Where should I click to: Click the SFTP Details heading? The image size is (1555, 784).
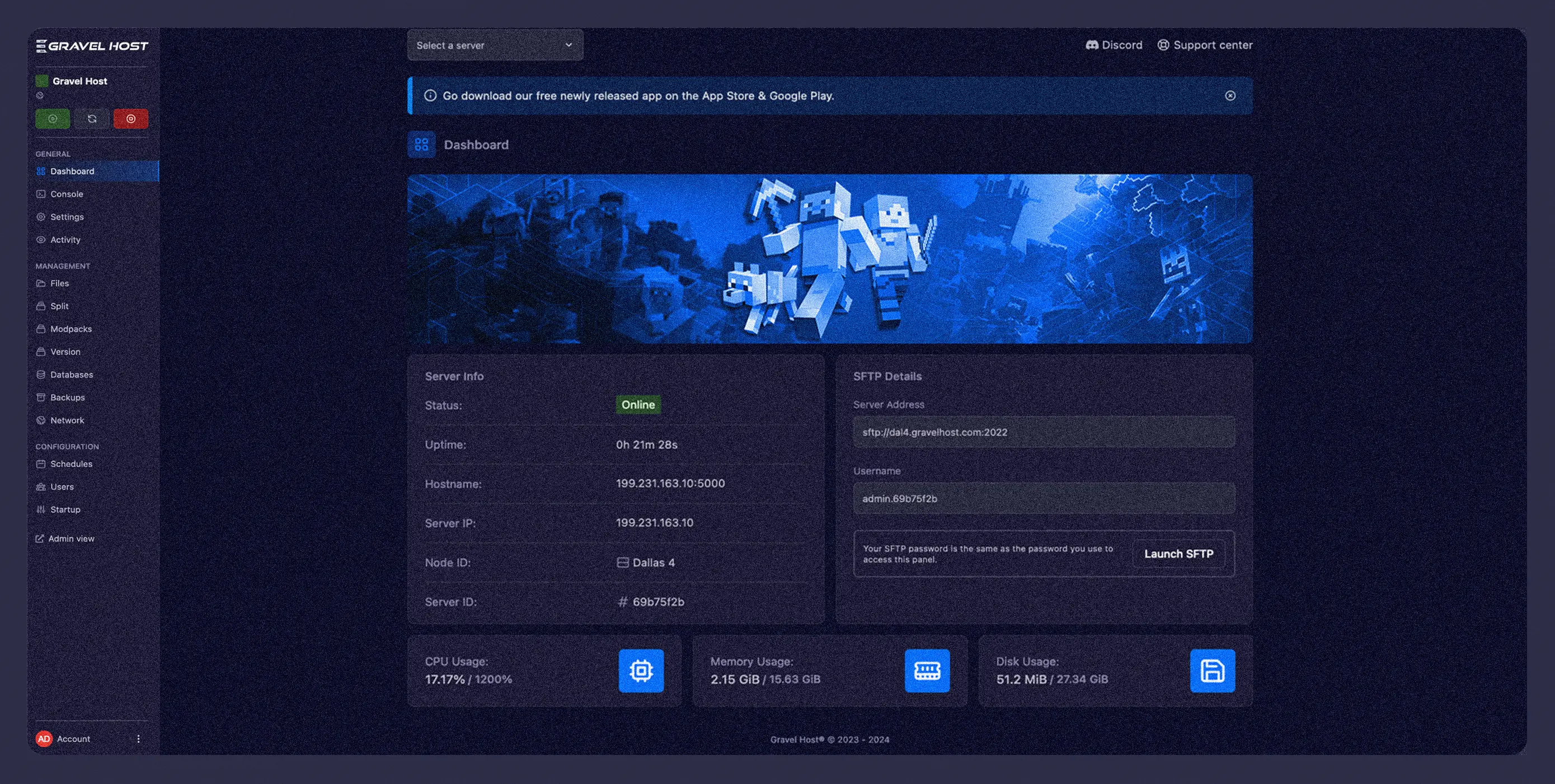[x=887, y=376]
